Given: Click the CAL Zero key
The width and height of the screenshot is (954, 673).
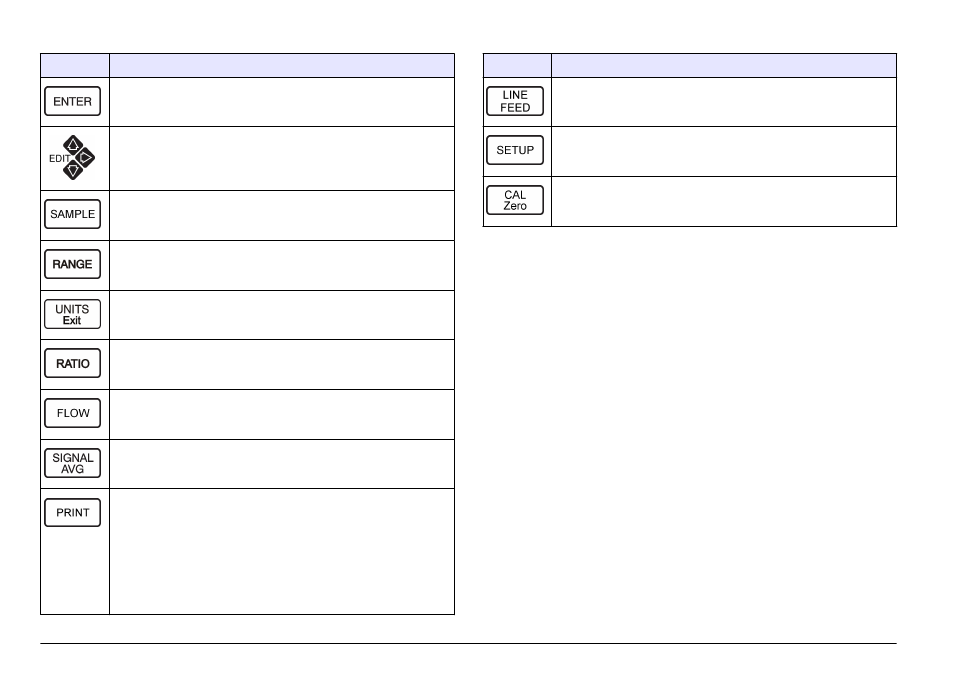Looking at the screenshot, I should point(515,200).
